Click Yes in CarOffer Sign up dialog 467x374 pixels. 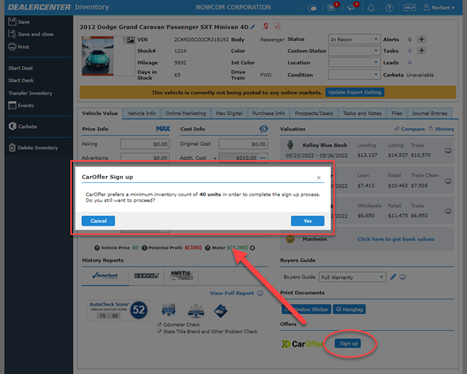point(307,221)
